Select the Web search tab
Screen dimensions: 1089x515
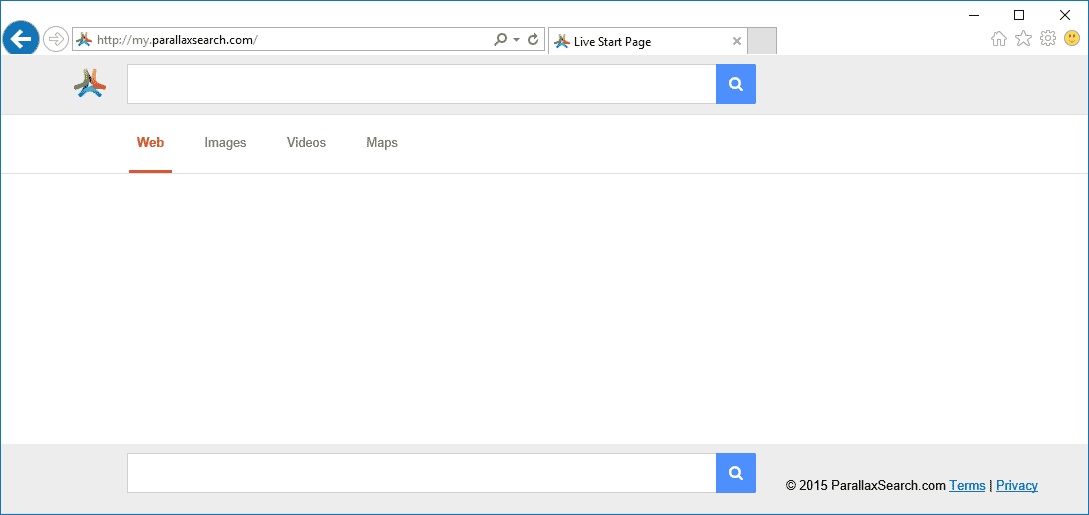tap(150, 143)
